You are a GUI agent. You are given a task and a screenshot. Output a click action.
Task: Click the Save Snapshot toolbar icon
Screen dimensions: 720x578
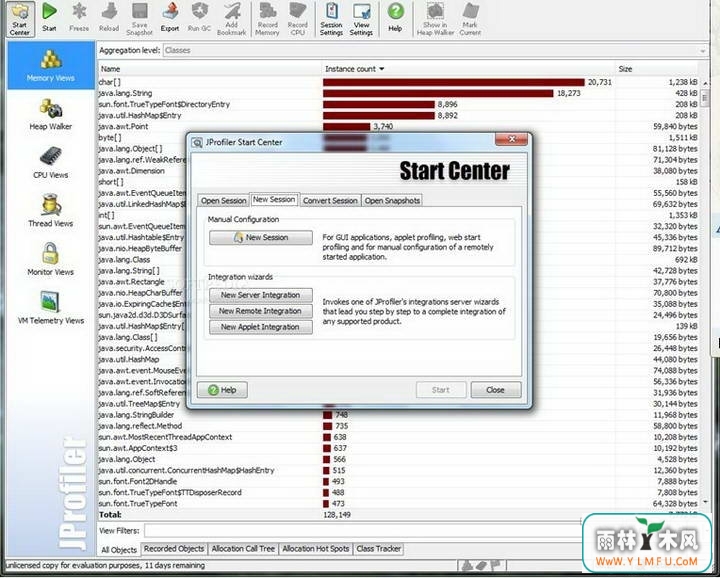139,19
